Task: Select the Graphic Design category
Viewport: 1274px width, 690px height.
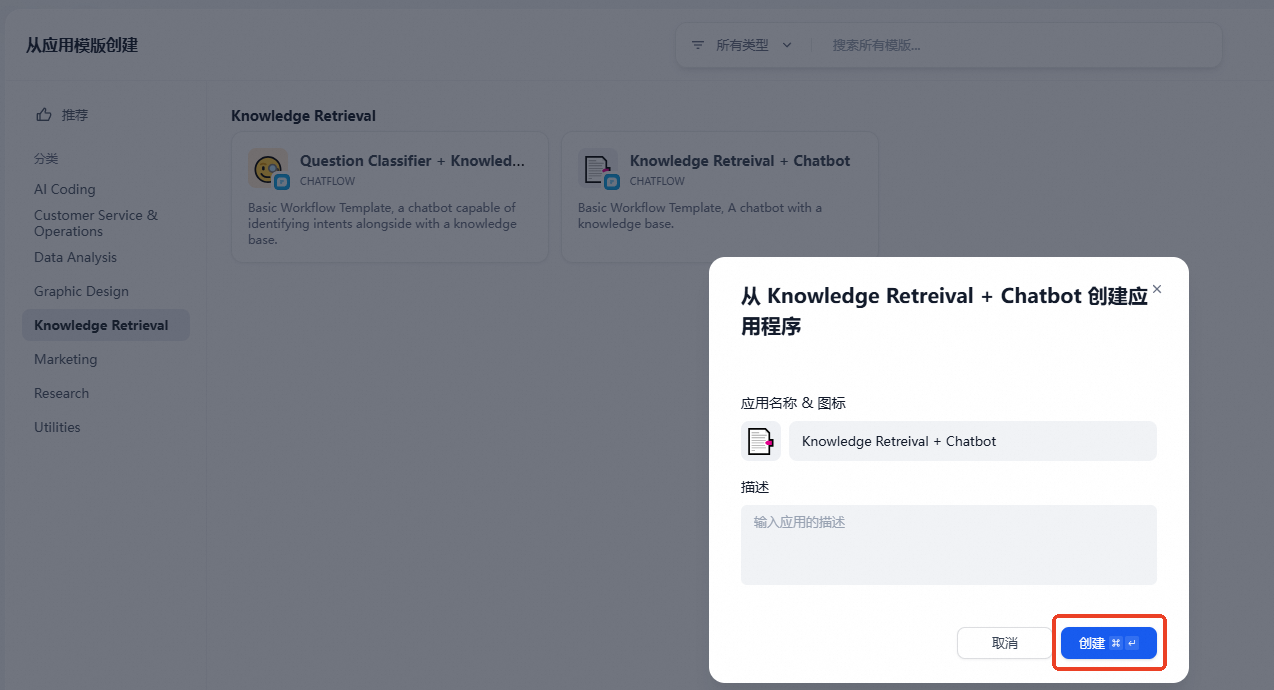Action: point(81,291)
